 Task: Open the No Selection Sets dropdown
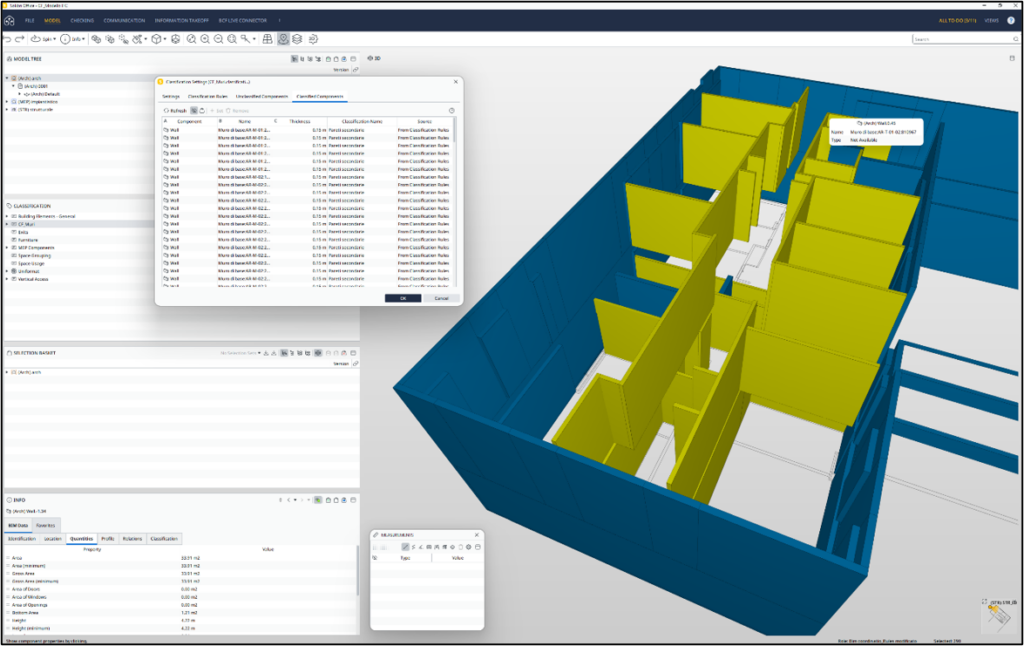pos(240,353)
